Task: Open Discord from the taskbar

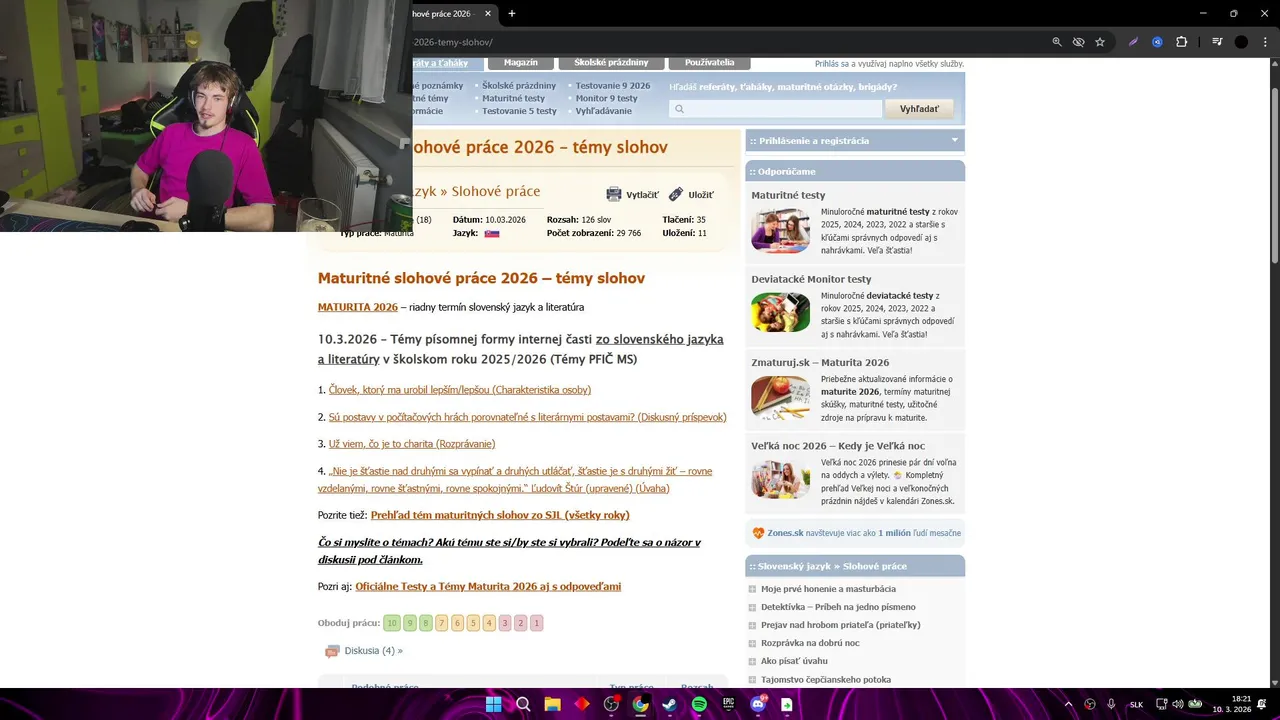Action: (x=757, y=705)
